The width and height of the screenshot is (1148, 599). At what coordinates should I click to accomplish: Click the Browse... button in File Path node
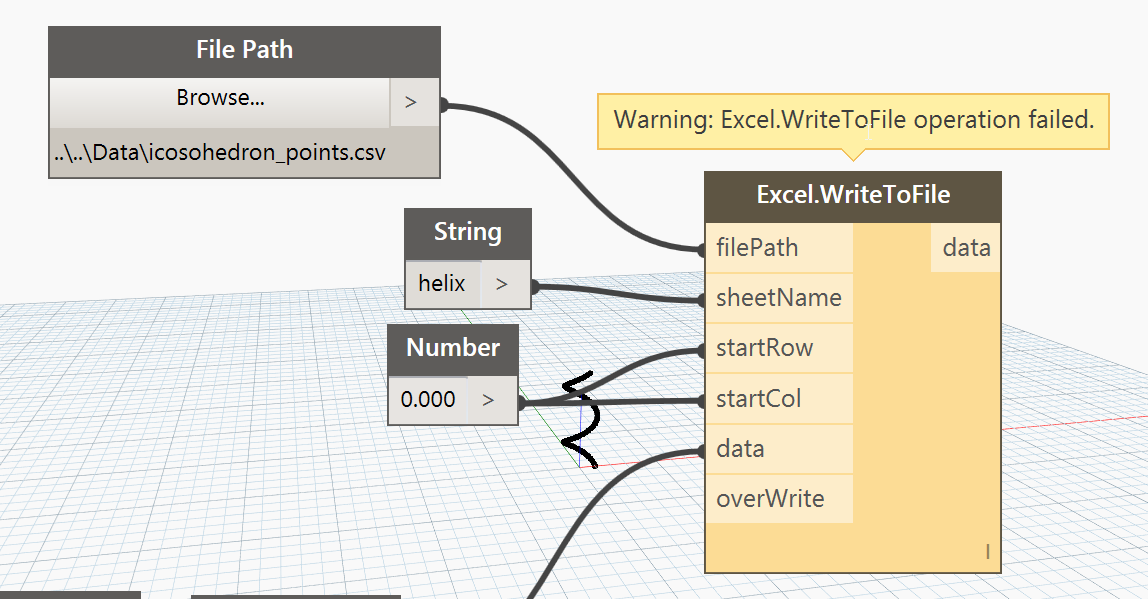click(220, 99)
